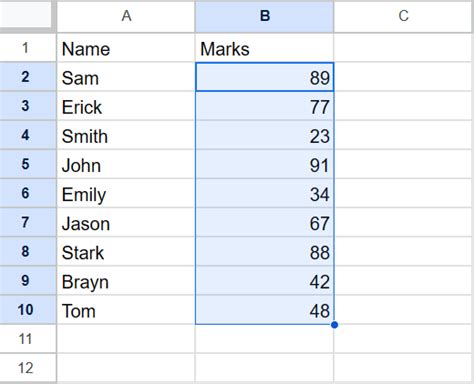Select column A header
This screenshot has height=384, width=474.
coord(126,16)
